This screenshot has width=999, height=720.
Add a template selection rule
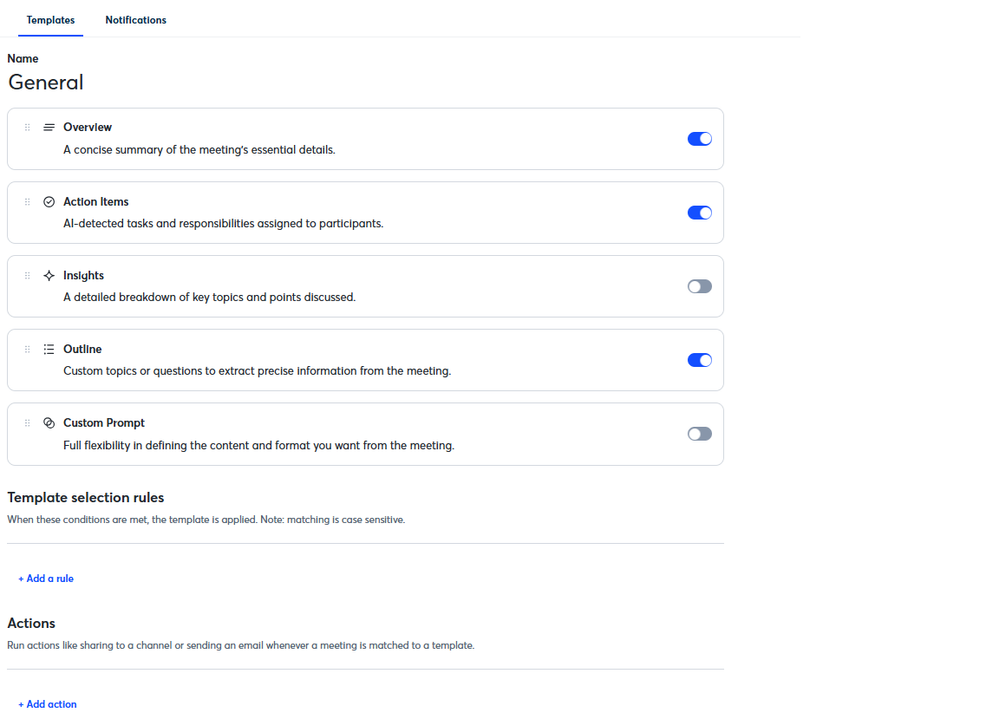(x=46, y=579)
